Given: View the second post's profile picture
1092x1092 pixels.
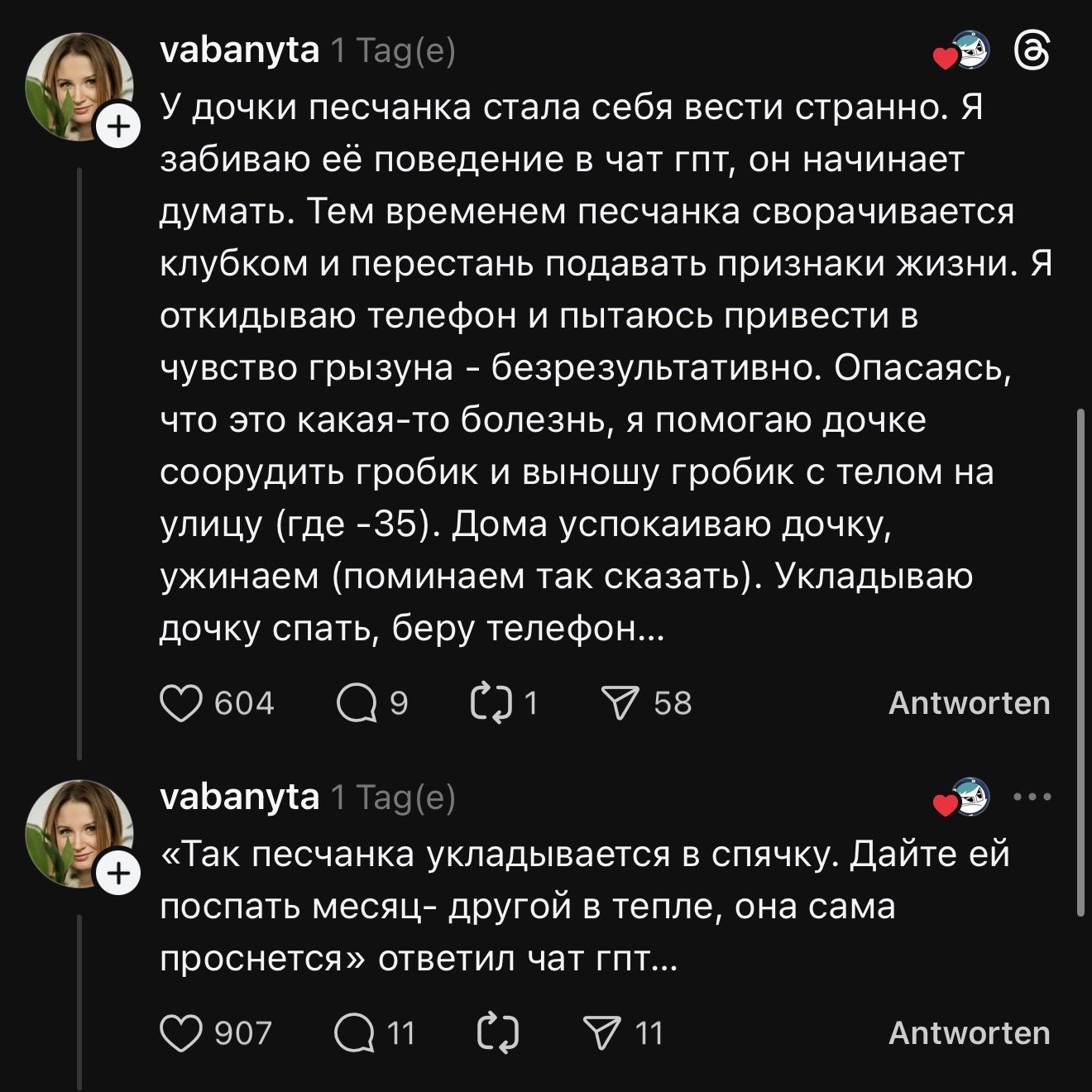Looking at the screenshot, I should [77, 831].
